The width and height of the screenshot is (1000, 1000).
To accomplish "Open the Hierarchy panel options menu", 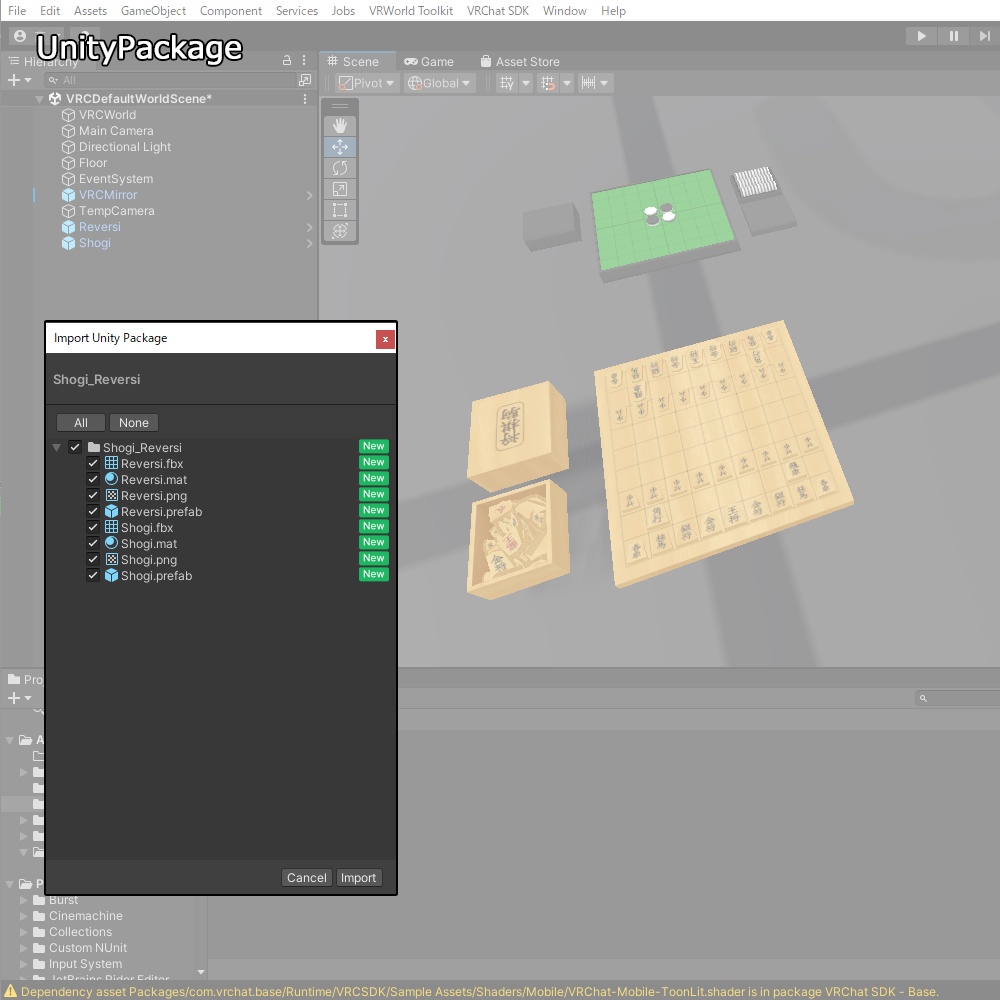I will pyautogui.click(x=304, y=60).
